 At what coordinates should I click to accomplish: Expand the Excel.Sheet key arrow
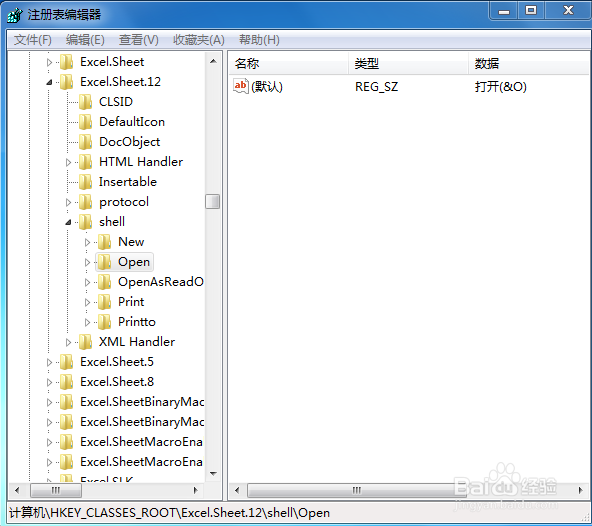point(49,62)
